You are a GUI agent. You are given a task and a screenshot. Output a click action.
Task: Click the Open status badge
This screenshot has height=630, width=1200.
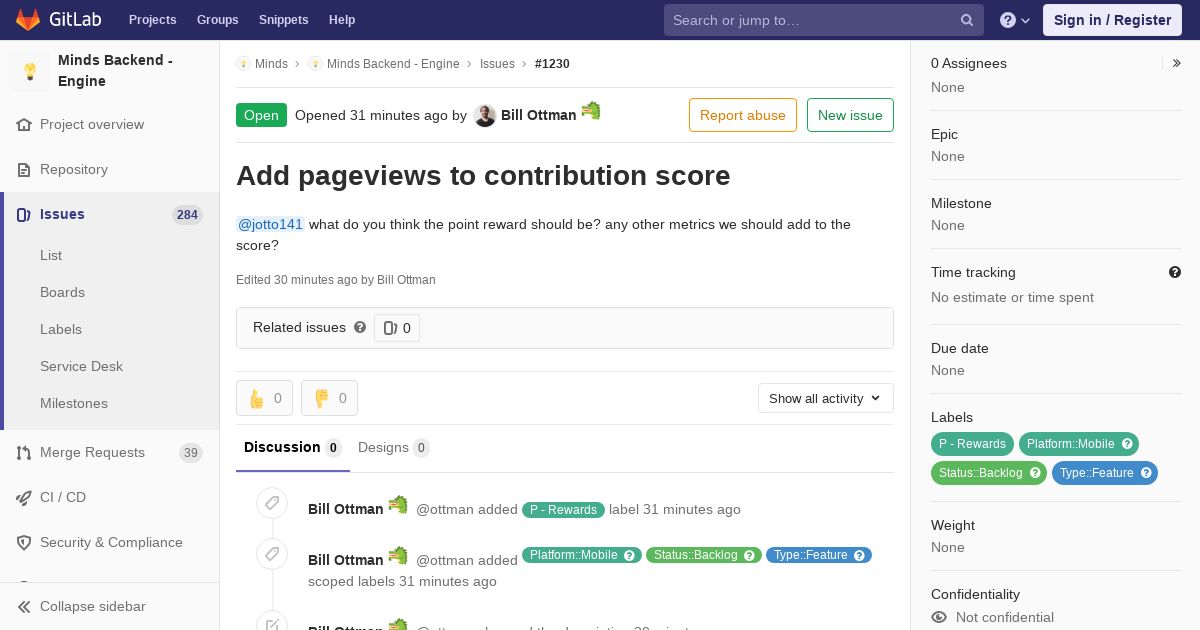click(x=261, y=115)
